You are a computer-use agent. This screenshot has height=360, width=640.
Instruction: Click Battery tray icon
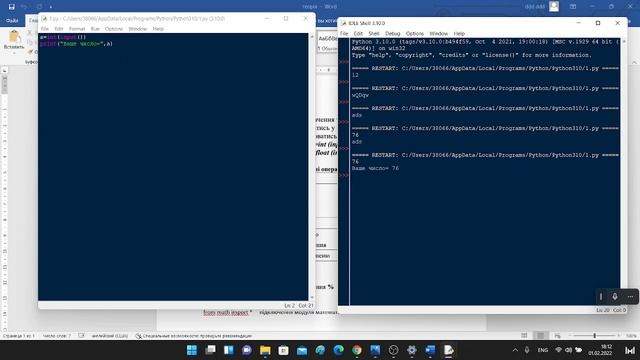tap(579, 350)
